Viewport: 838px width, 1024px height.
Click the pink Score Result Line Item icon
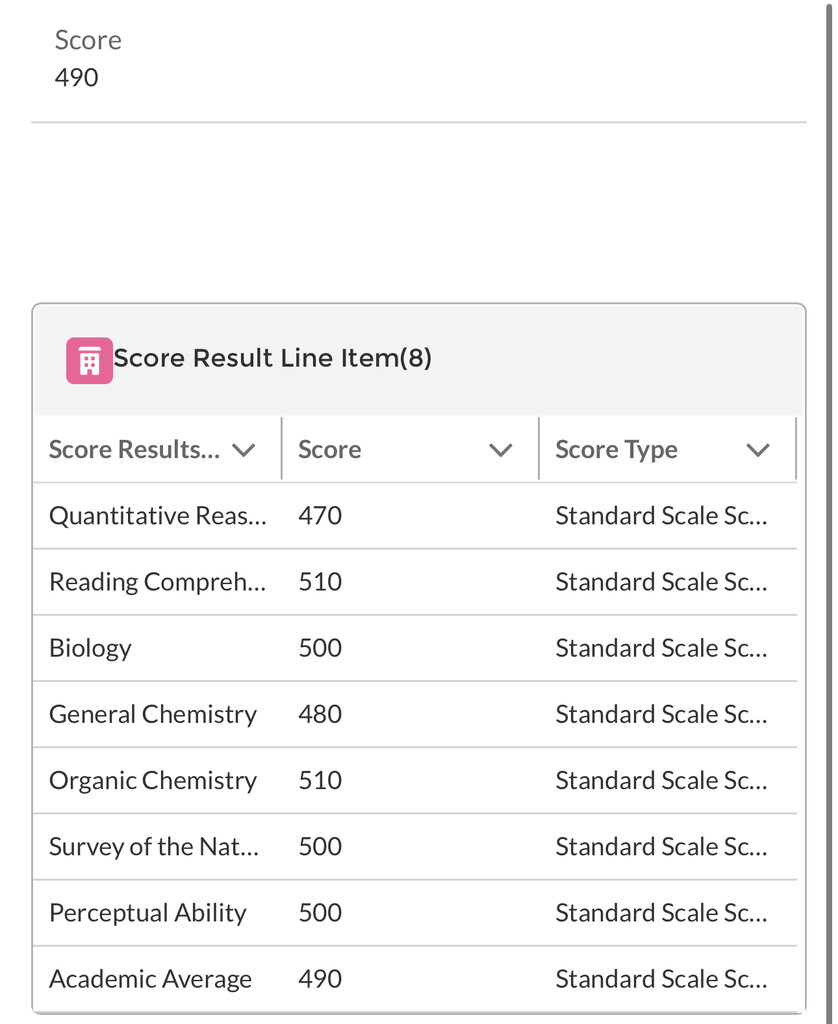click(89, 360)
